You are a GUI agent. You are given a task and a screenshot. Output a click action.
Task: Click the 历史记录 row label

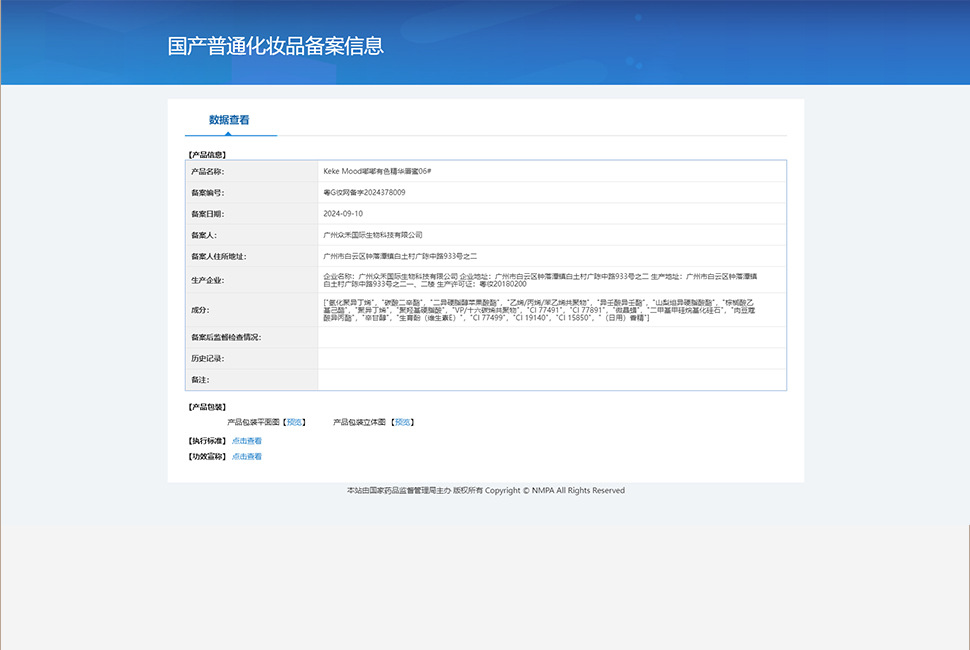(x=207, y=359)
